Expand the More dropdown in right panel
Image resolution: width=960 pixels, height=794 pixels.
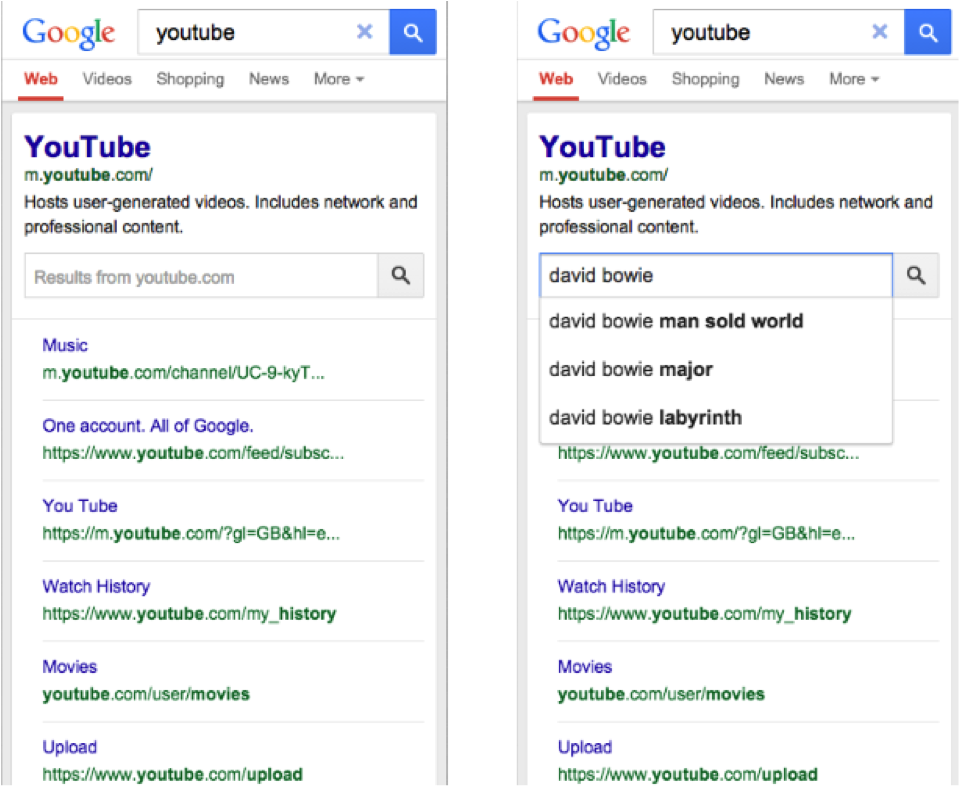(854, 79)
